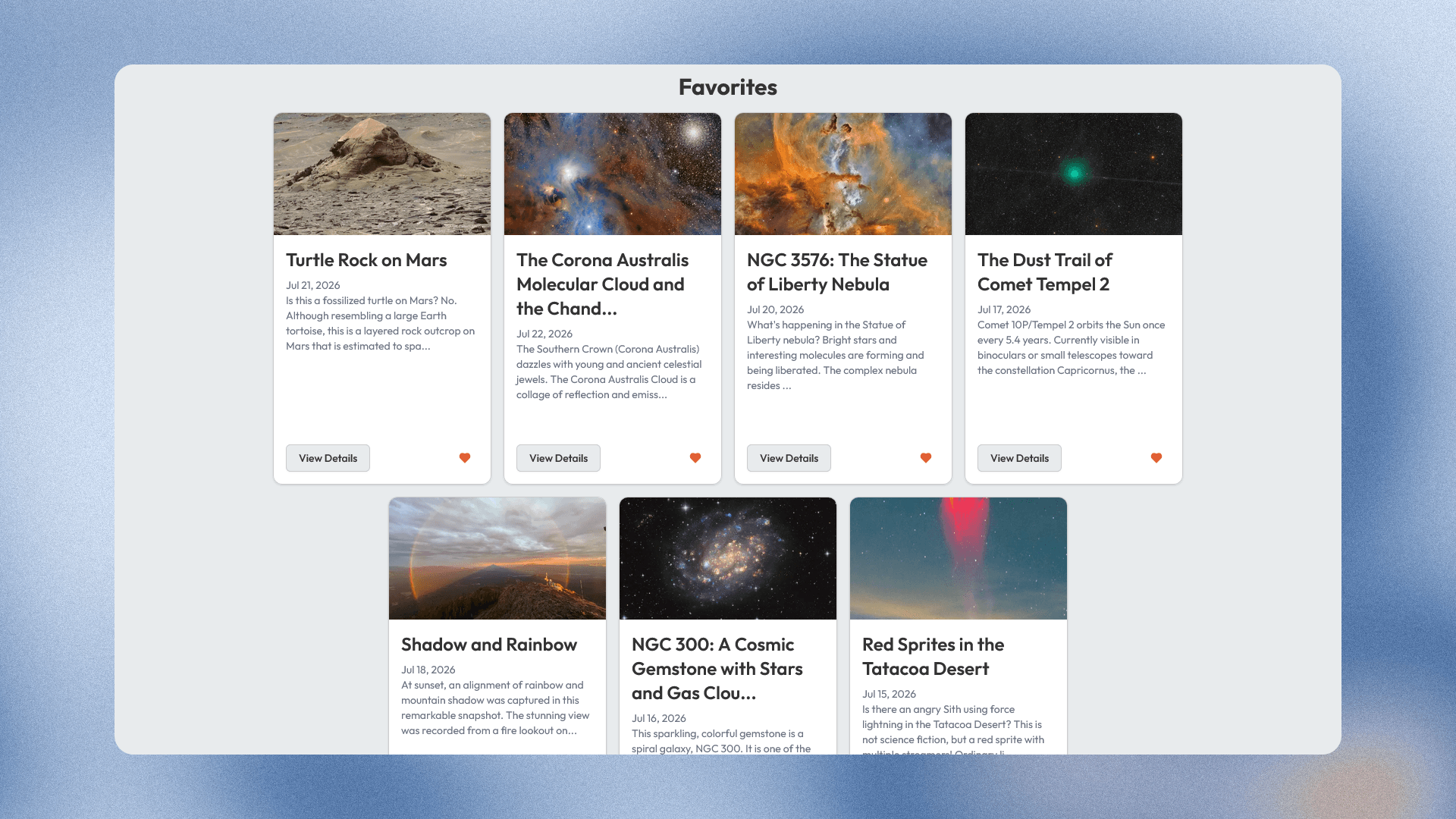
Task: Click the 'What's happening in the Statue' description
Action: (836, 355)
